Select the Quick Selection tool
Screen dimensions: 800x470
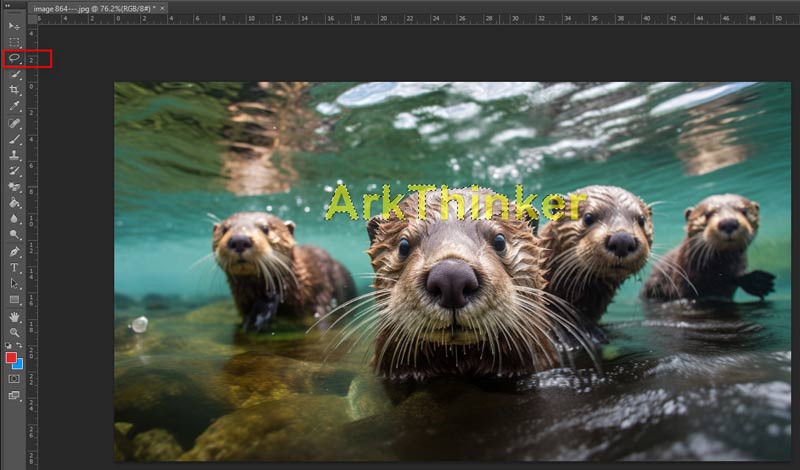[x=14, y=75]
